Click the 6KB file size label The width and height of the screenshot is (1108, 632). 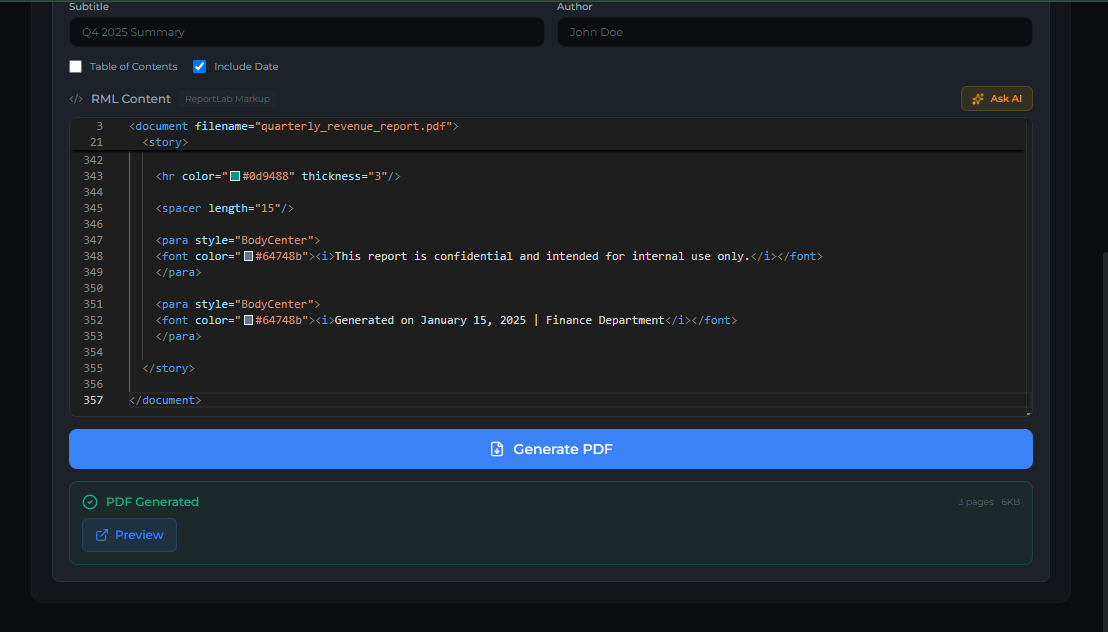click(1010, 502)
